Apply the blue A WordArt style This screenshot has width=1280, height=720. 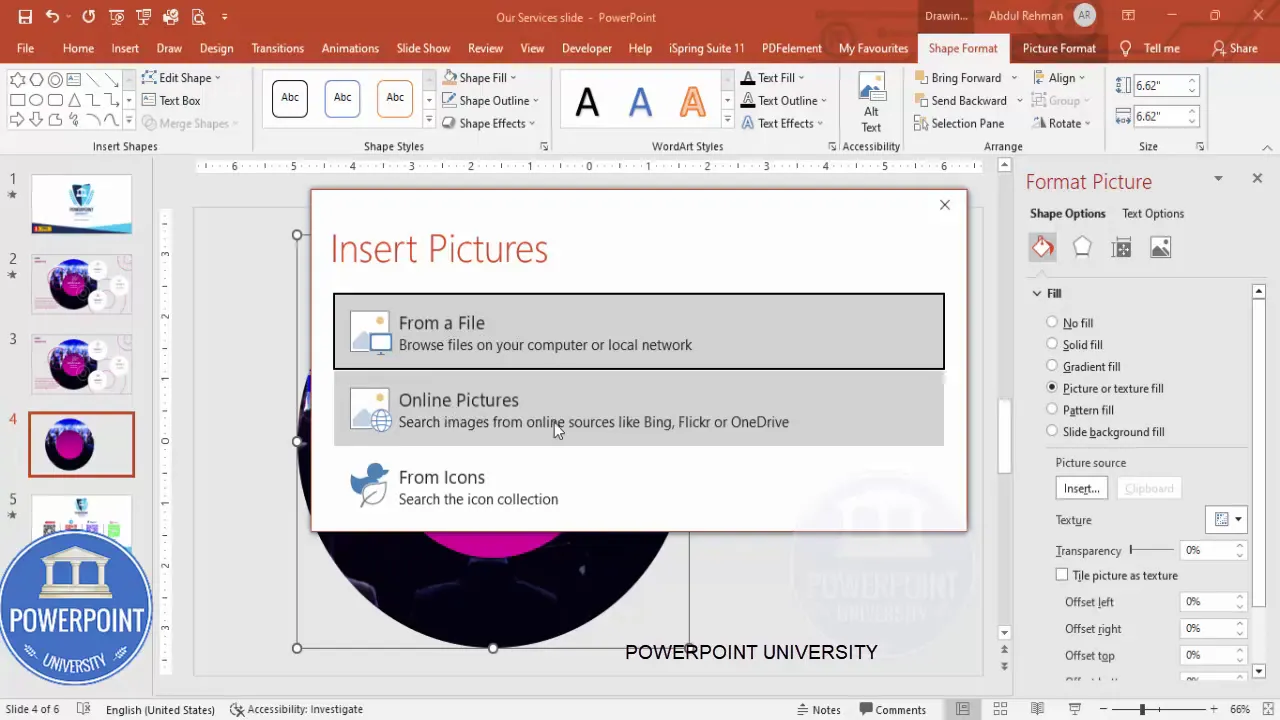(640, 101)
